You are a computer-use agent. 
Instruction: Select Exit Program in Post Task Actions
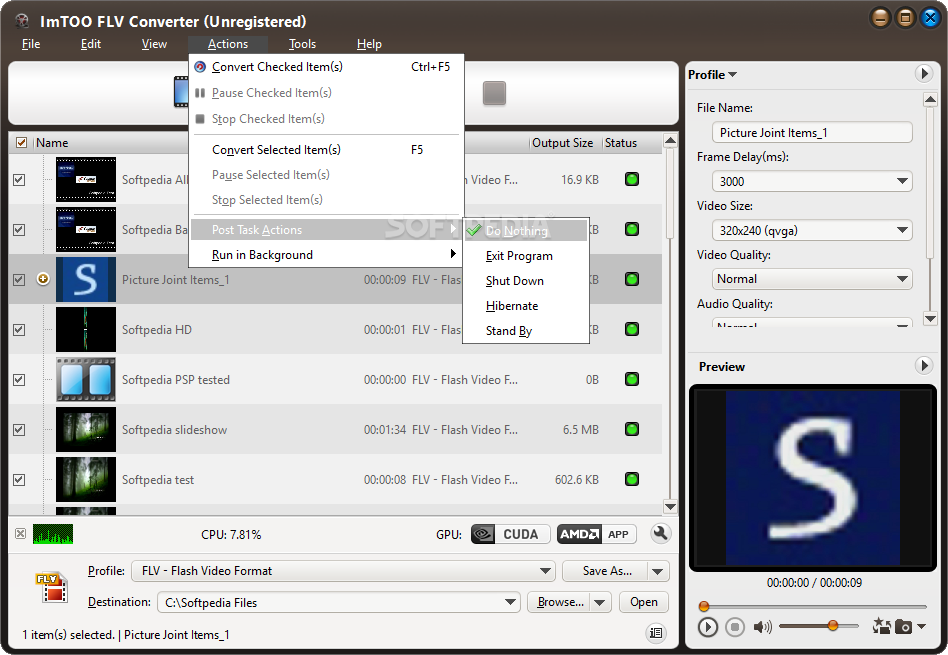click(x=526, y=256)
